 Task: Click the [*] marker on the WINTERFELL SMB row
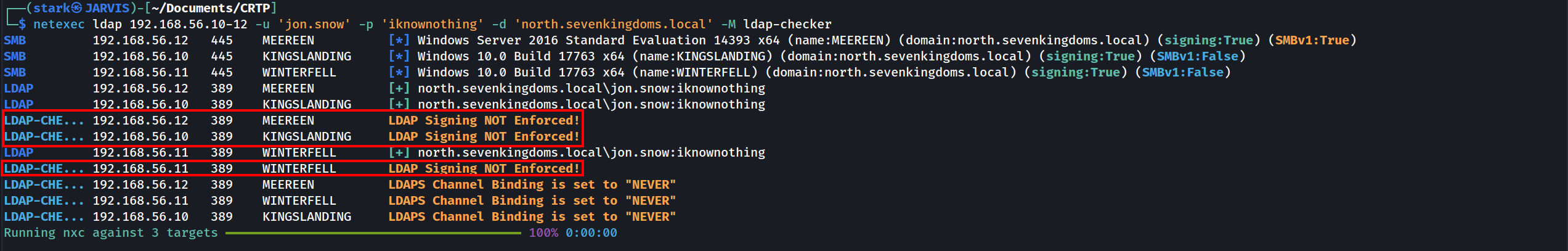(x=399, y=72)
